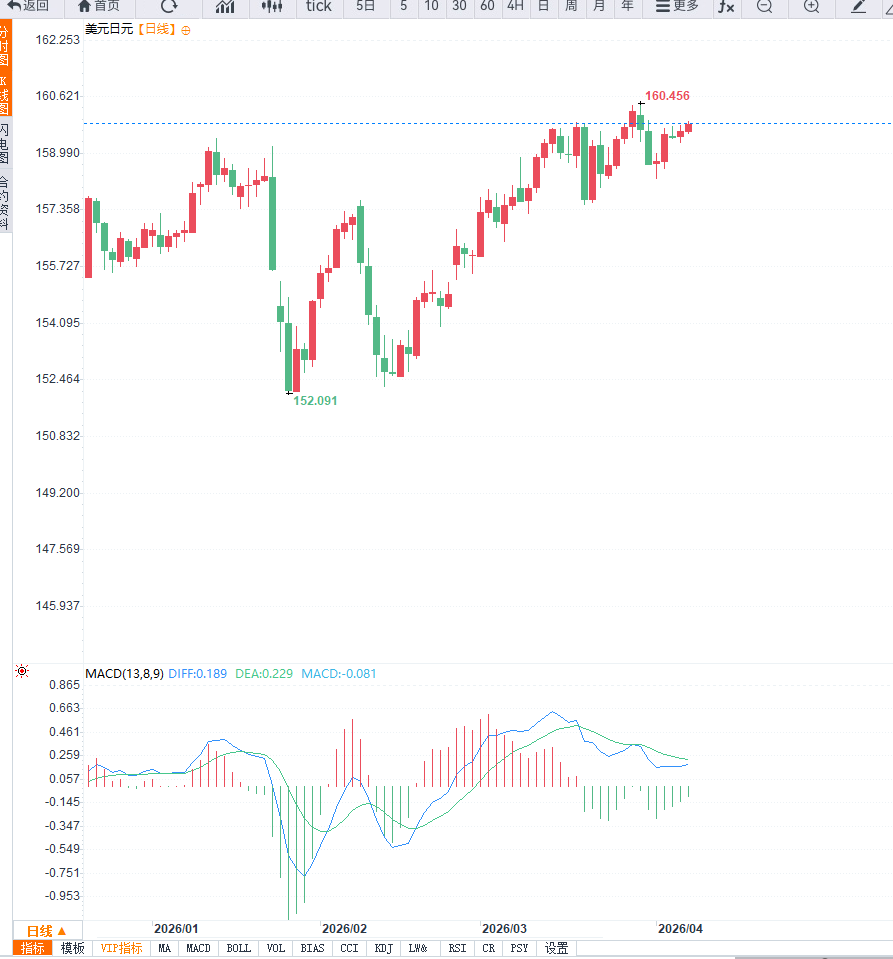Click the refresh circular arrow icon
Screen dimensions: 893x959
point(168,6)
